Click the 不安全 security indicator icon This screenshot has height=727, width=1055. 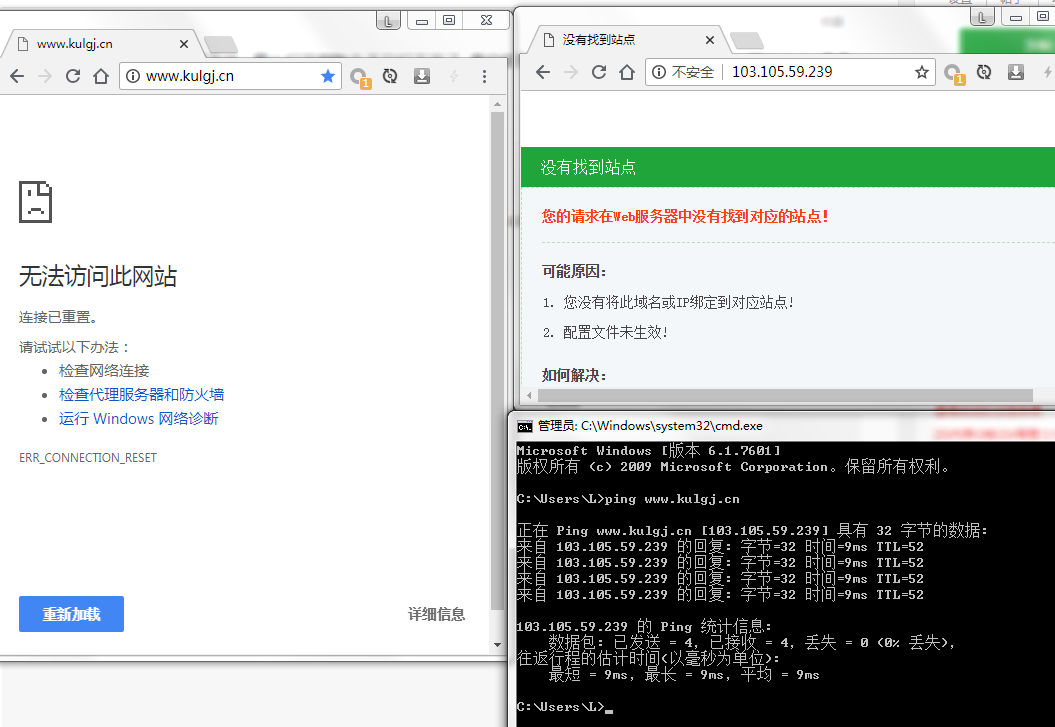[x=660, y=71]
